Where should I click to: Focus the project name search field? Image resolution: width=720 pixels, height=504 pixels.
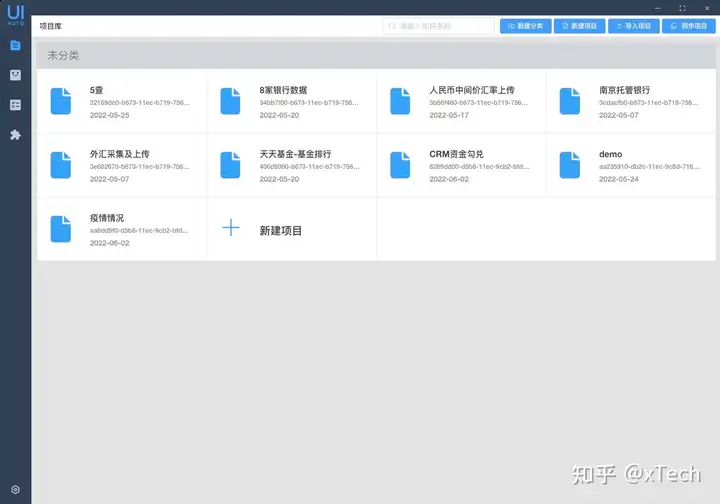point(439,26)
